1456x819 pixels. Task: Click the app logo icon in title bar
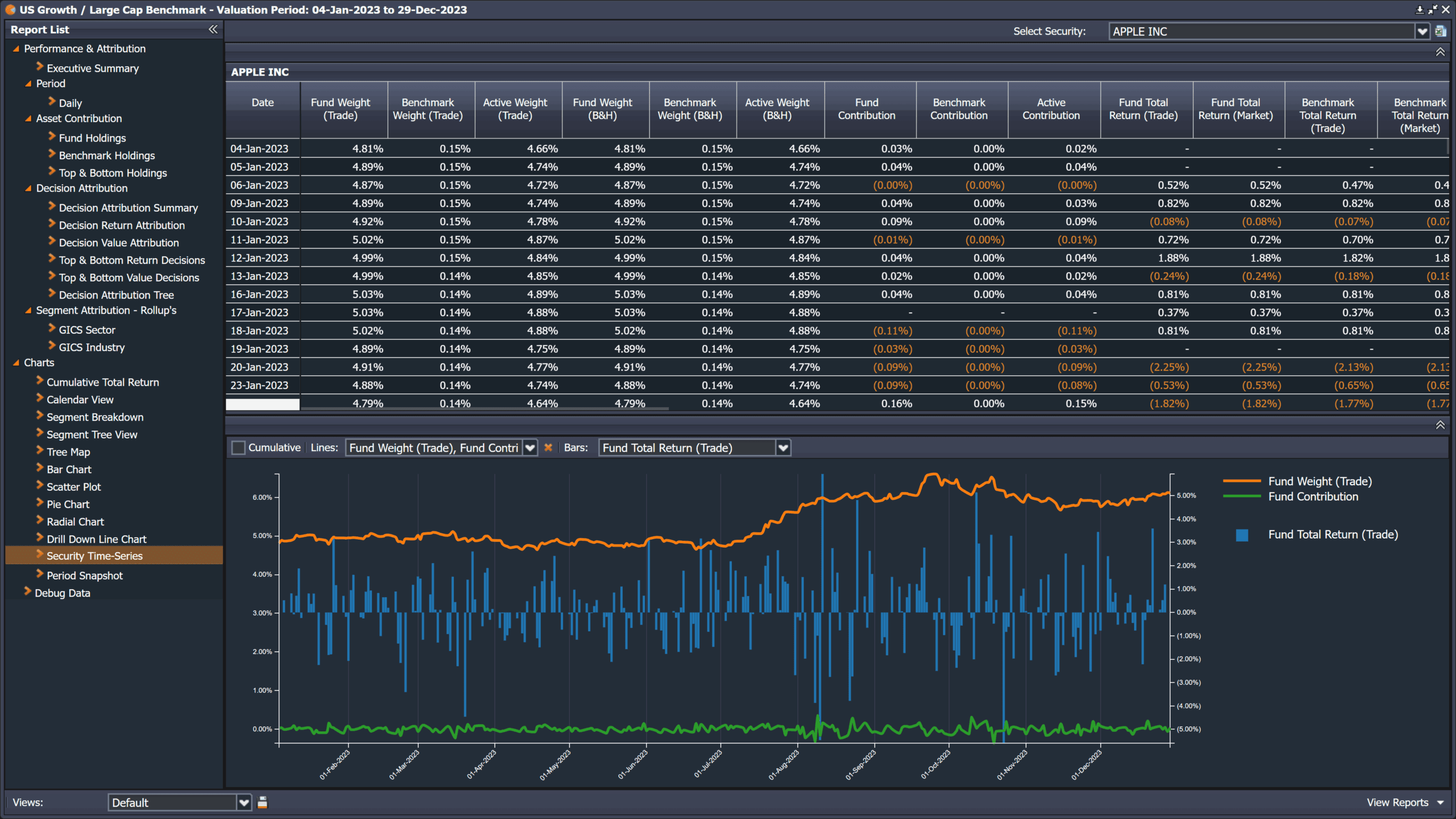point(10,10)
